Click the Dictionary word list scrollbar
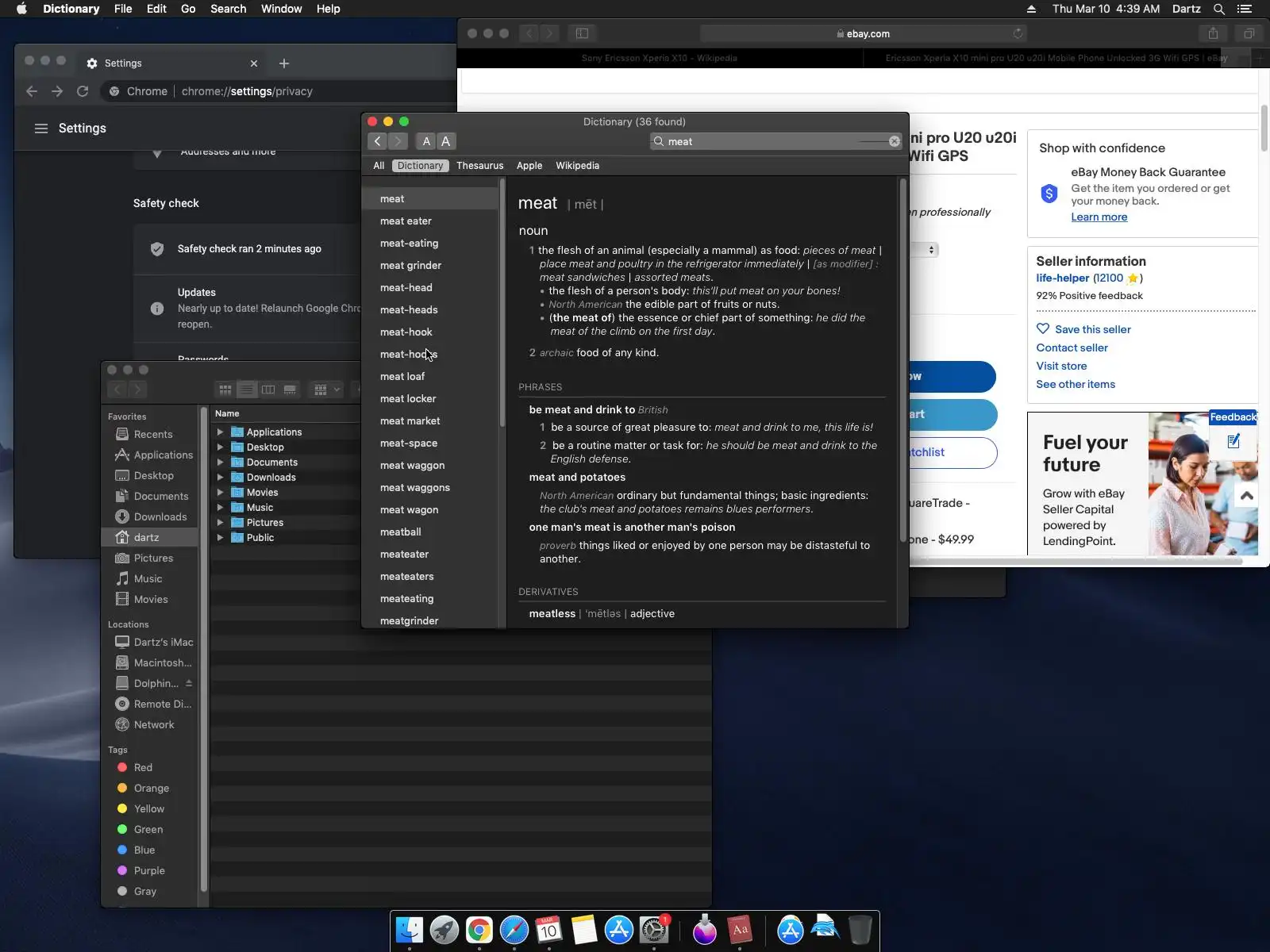 click(502, 303)
